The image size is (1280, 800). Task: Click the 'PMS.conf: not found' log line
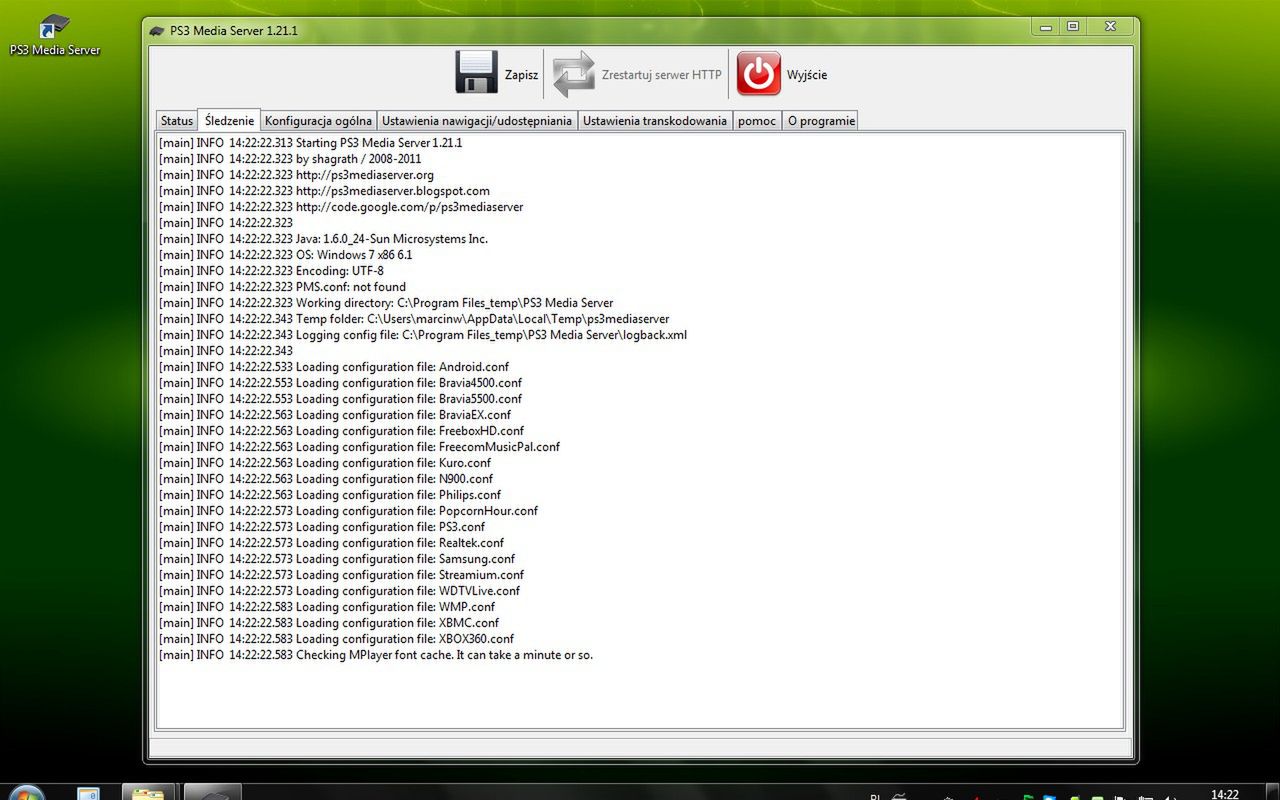pos(282,287)
